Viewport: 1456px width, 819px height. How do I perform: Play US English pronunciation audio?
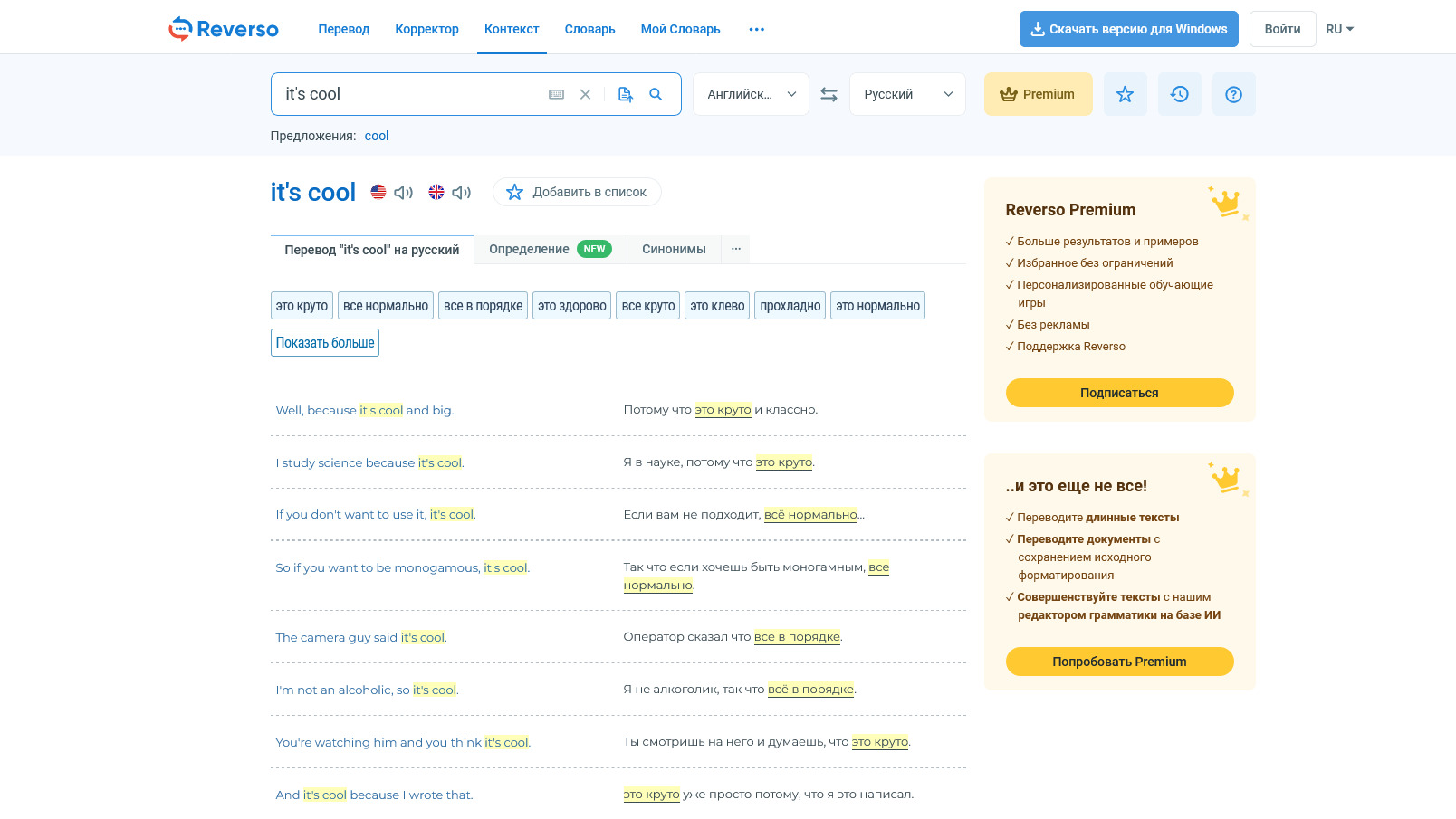point(404,193)
